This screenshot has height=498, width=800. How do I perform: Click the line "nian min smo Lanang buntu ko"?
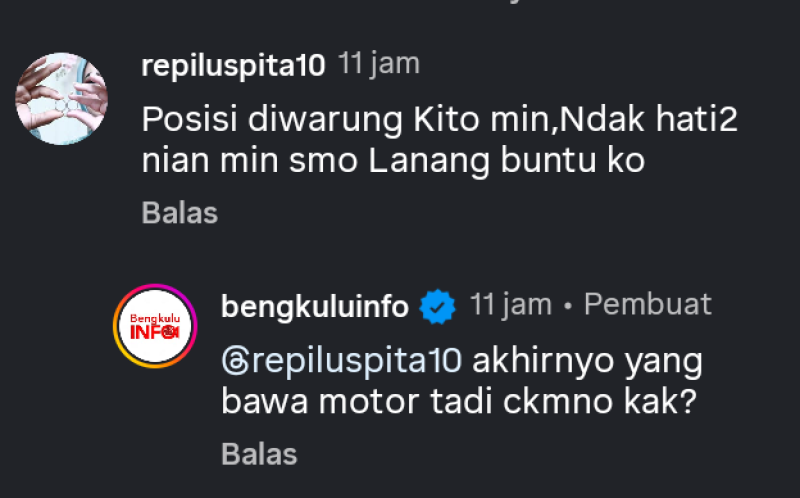[393, 160]
